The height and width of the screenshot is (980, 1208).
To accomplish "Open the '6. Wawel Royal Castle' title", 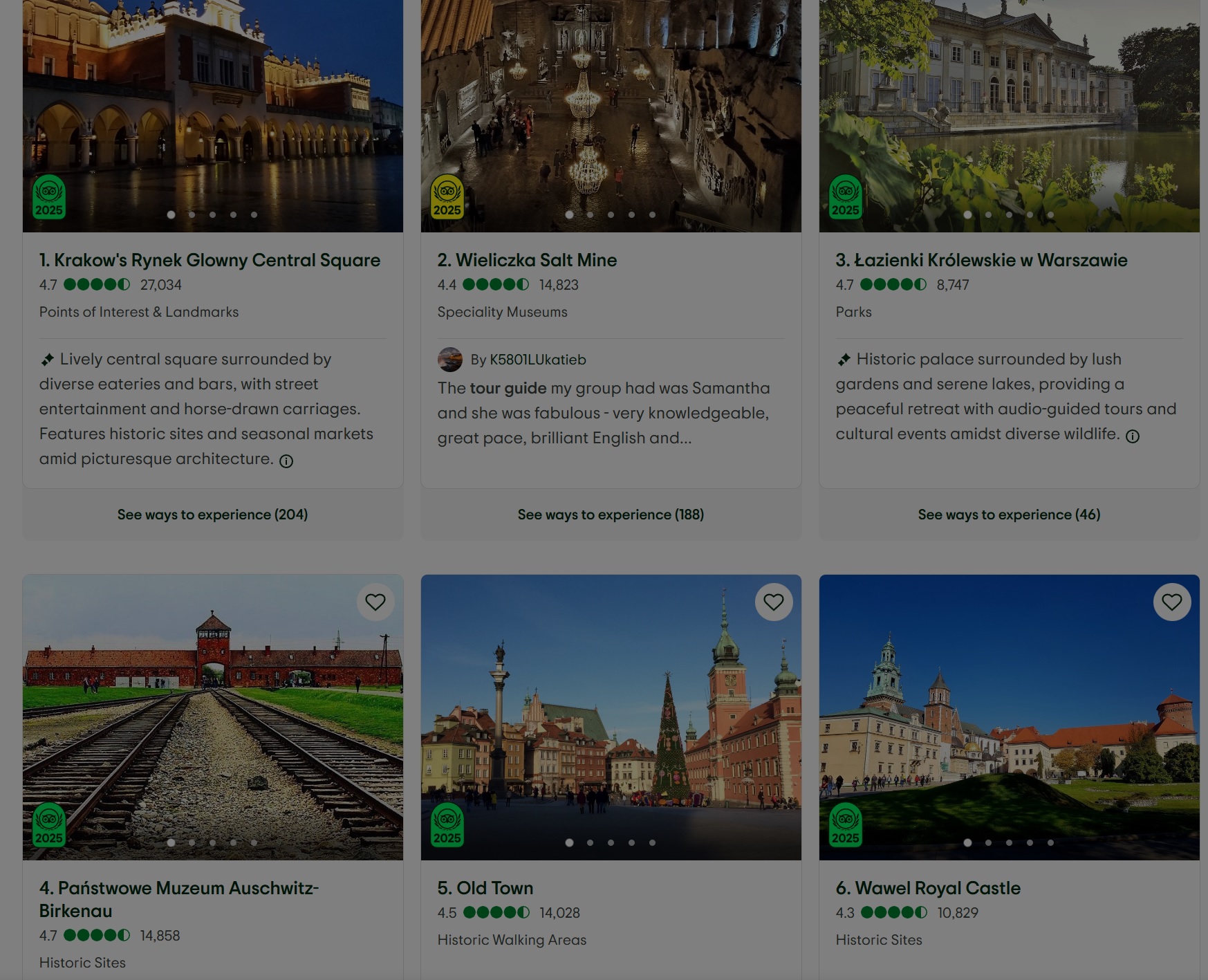I will coord(928,888).
